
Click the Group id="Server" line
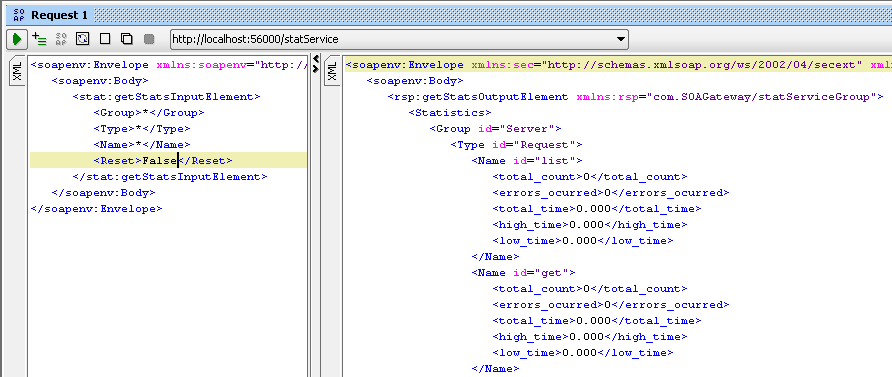point(495,129)
